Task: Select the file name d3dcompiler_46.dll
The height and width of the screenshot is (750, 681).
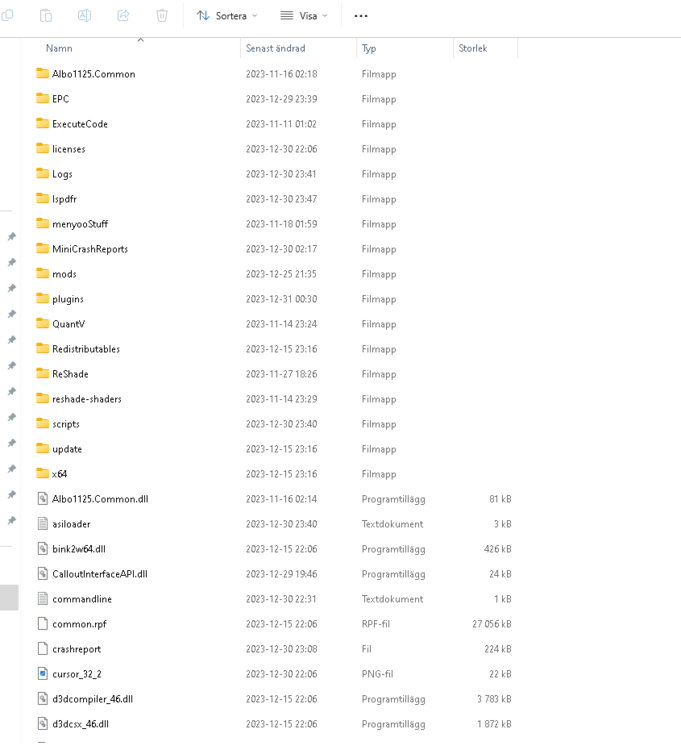Action: pos(93,699)
